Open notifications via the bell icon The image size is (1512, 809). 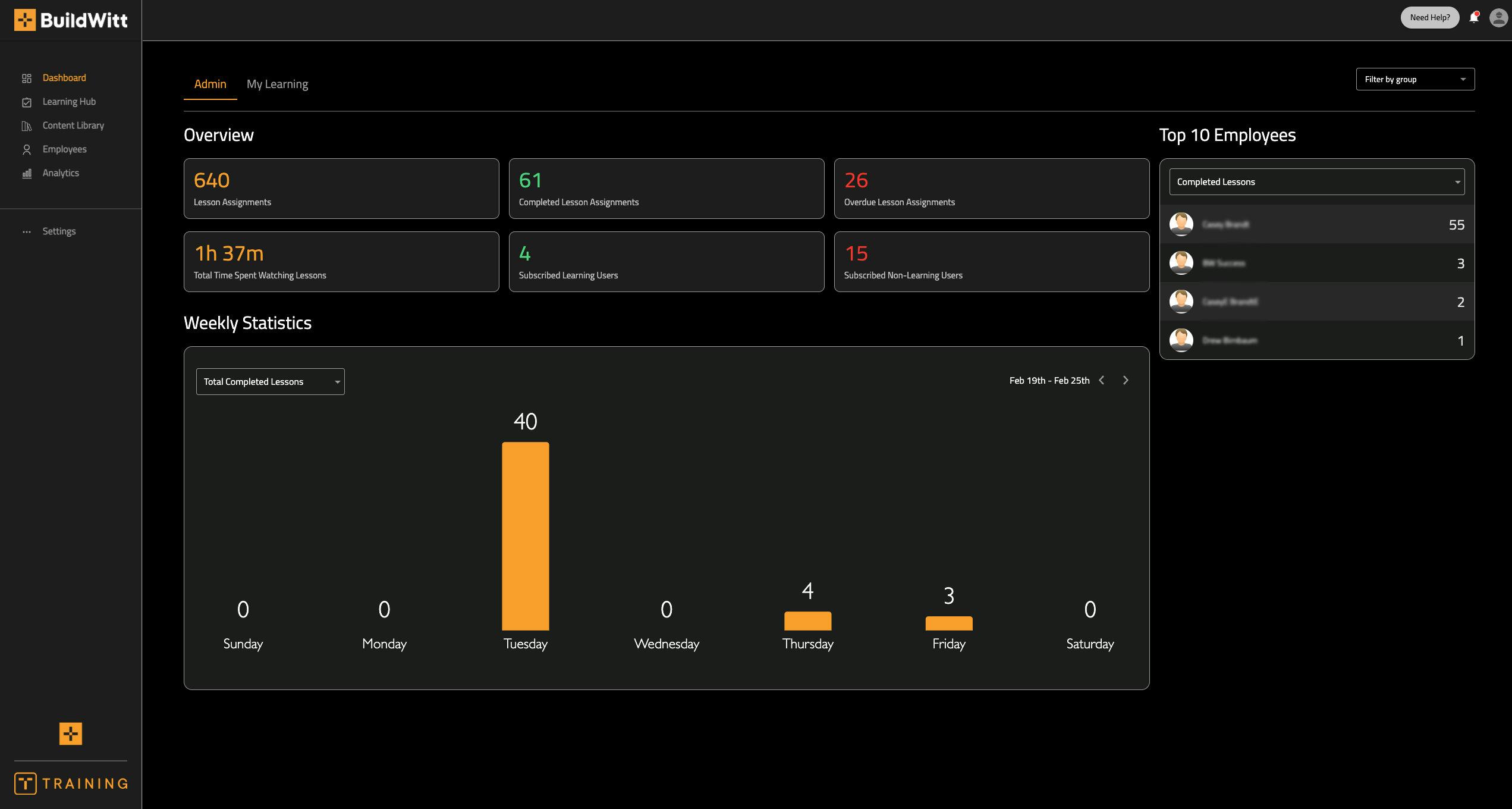tap(1473, 17)
